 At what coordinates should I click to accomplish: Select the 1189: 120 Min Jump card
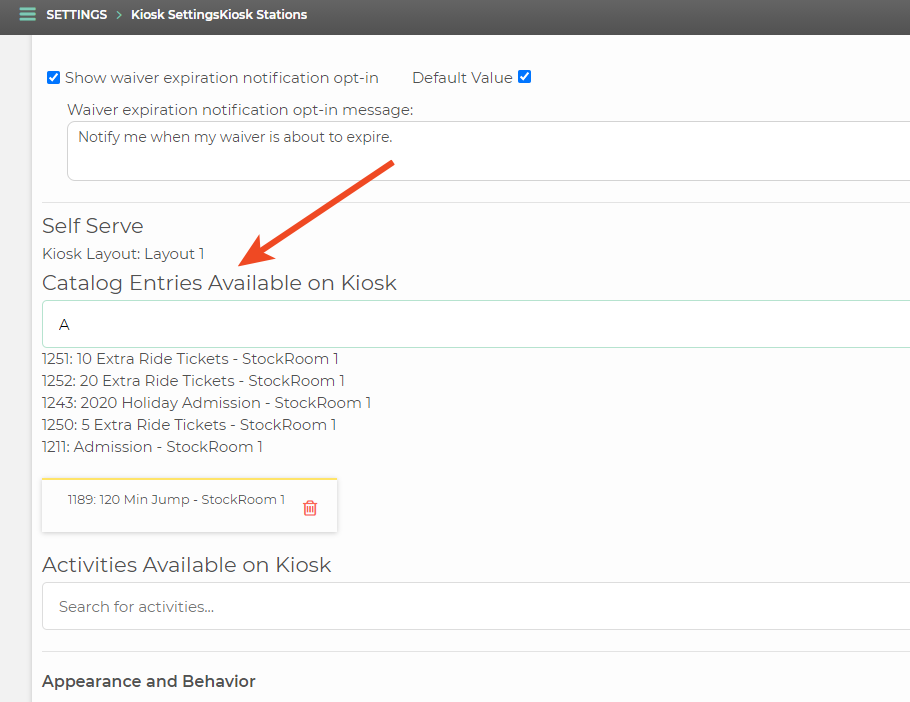(x=189, y=505)
